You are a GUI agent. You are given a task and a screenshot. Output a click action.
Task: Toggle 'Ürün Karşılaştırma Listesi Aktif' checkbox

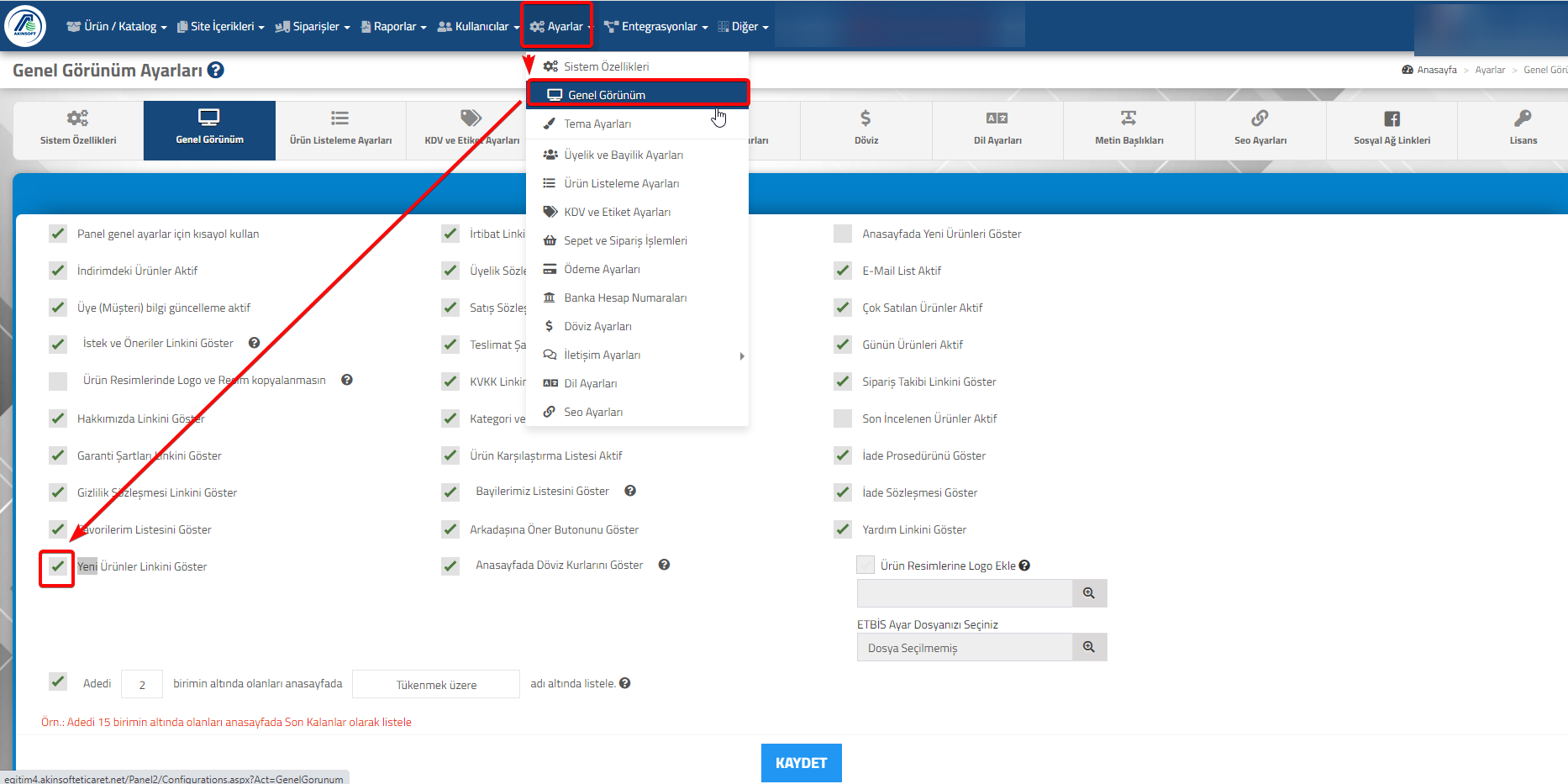click(x=450, y=455)
